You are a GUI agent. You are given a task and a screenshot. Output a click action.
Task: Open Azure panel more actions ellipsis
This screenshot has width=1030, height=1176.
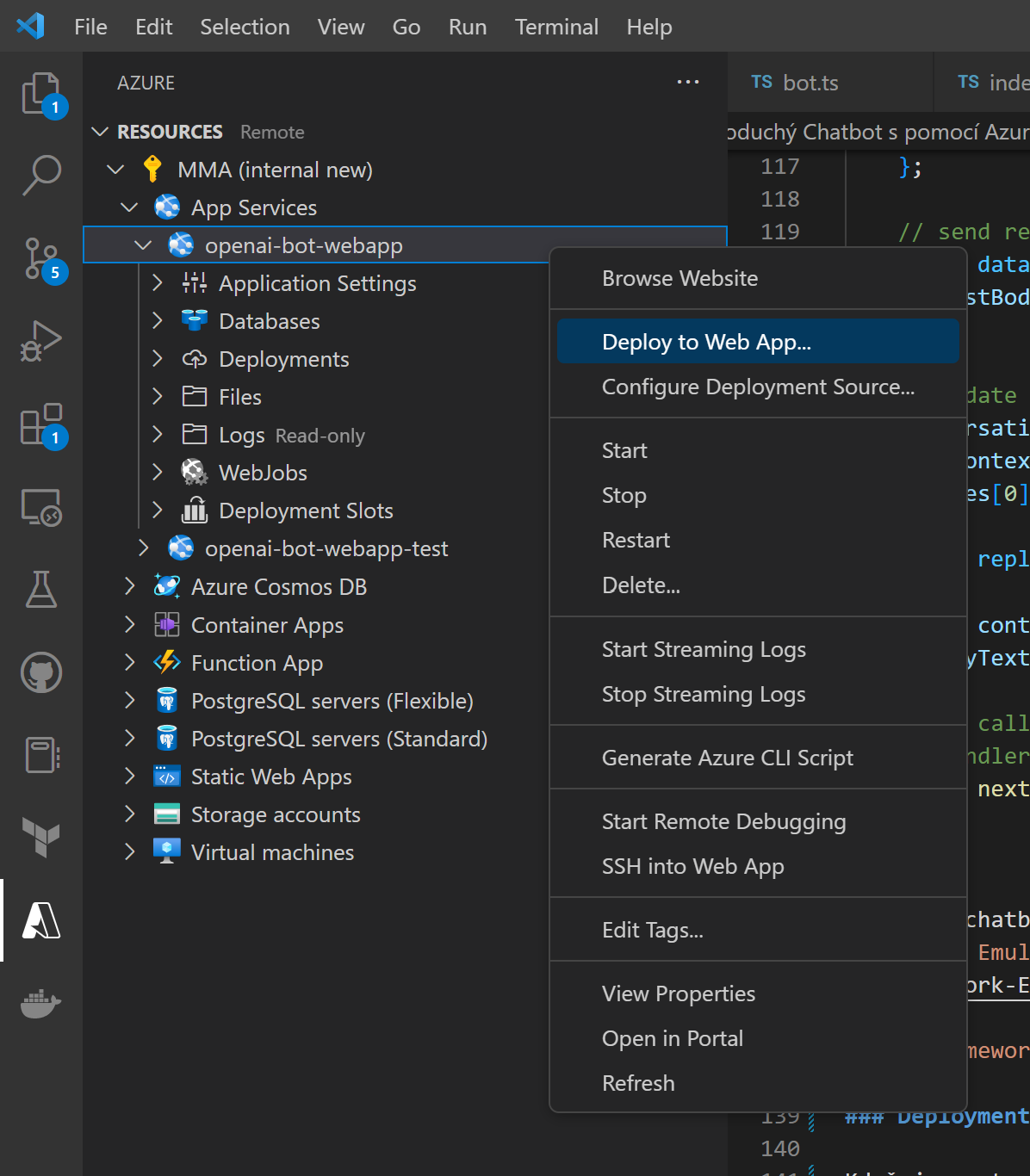pos(688,82)
